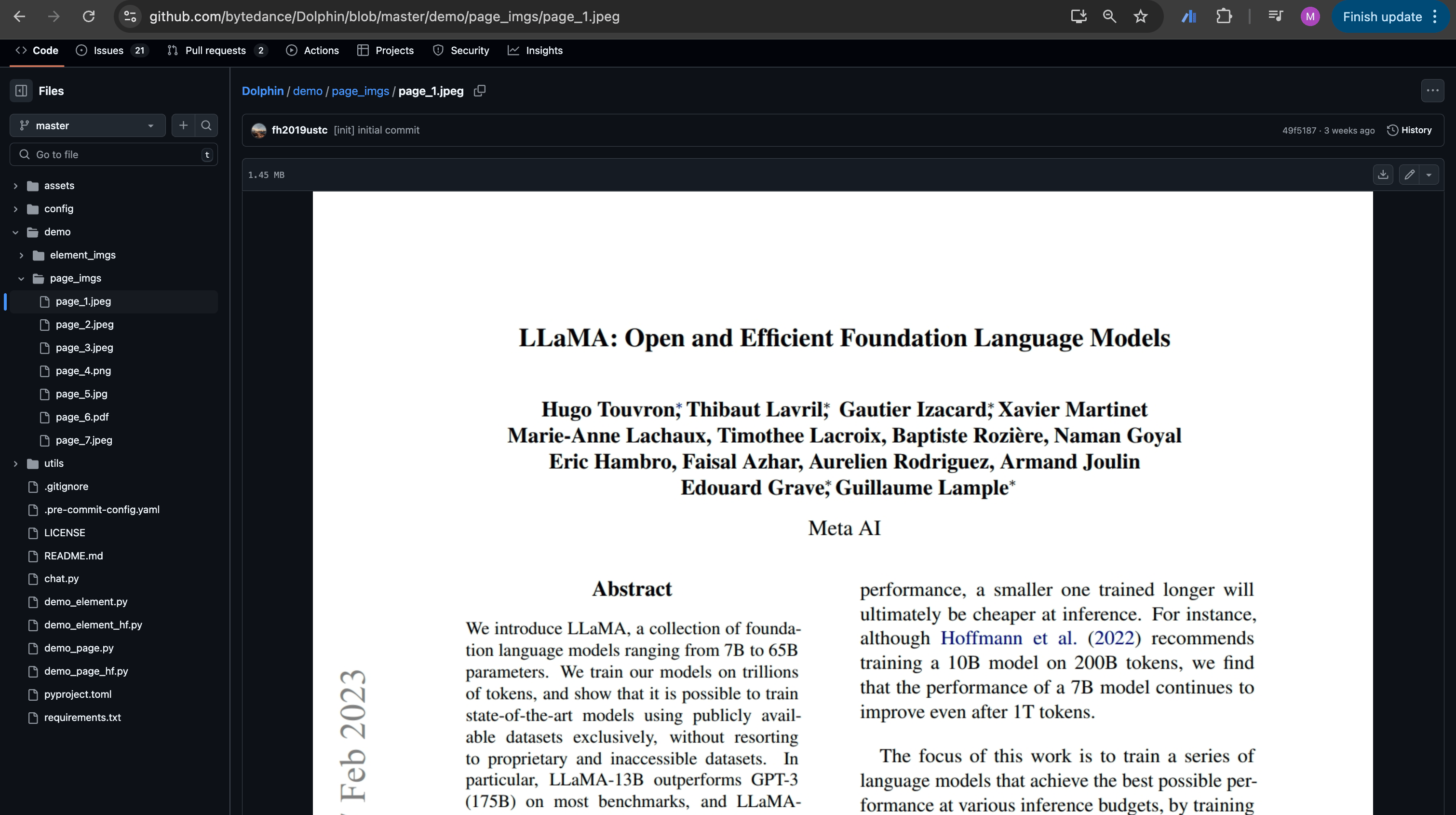Click the add file plus icon
The image size is (1456, 815).
(183, 125)
